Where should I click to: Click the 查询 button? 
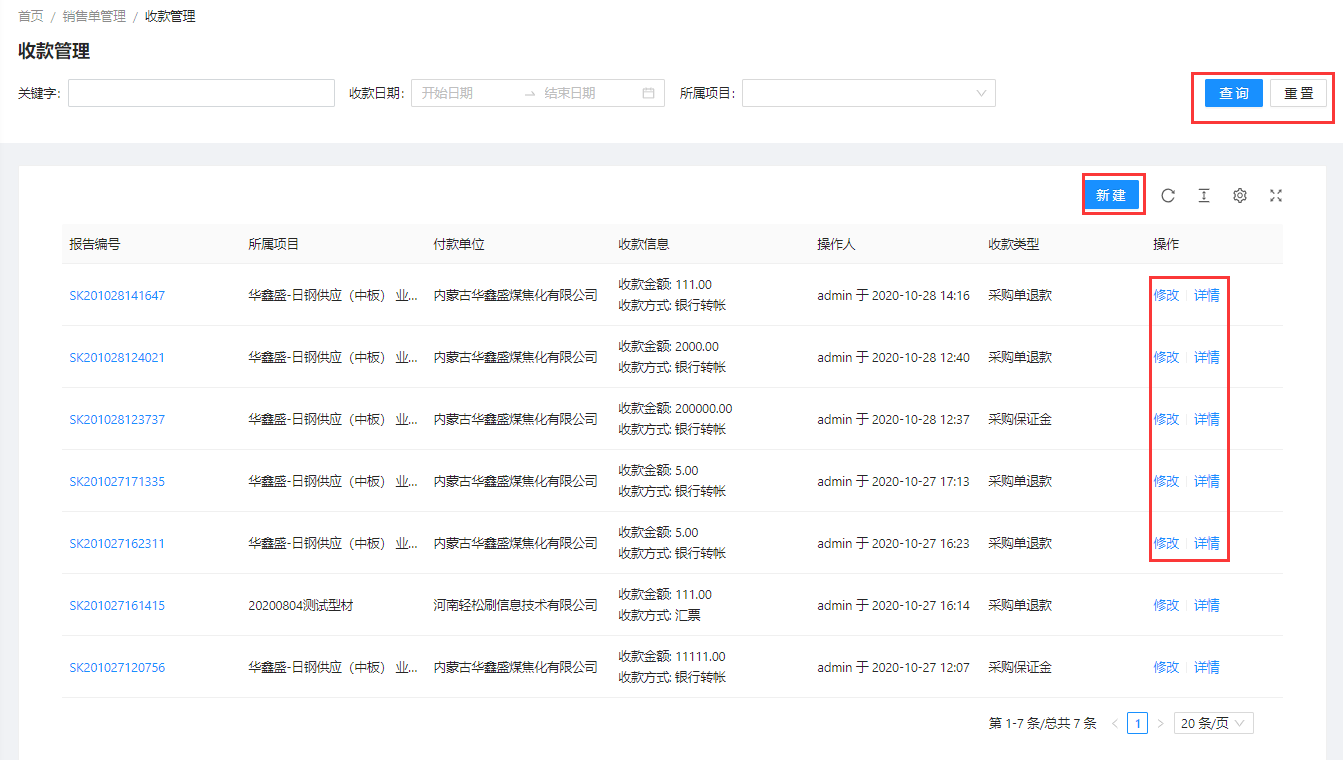[1234, 93]
